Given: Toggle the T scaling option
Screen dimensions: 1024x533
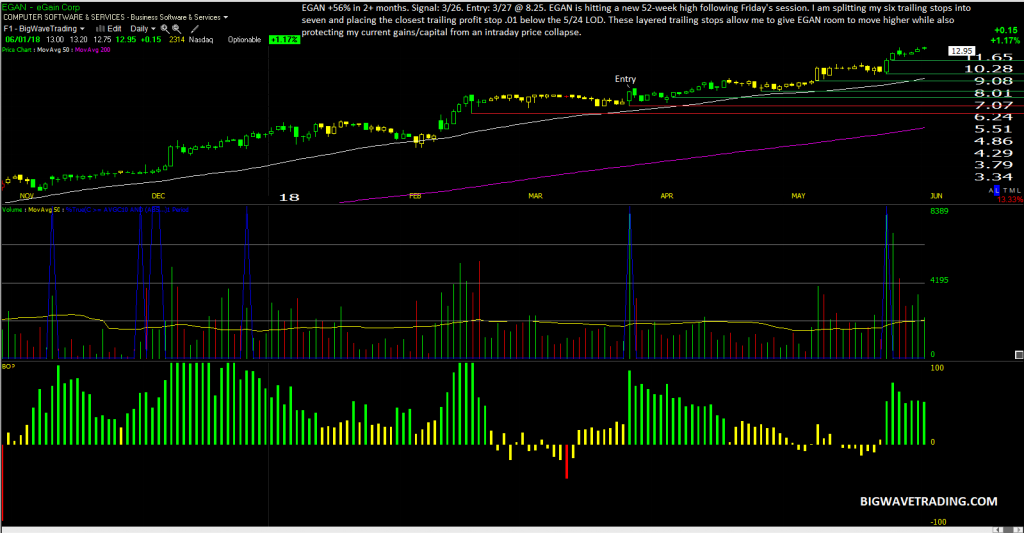Looking at the screenshot, I should (1005, 191).
